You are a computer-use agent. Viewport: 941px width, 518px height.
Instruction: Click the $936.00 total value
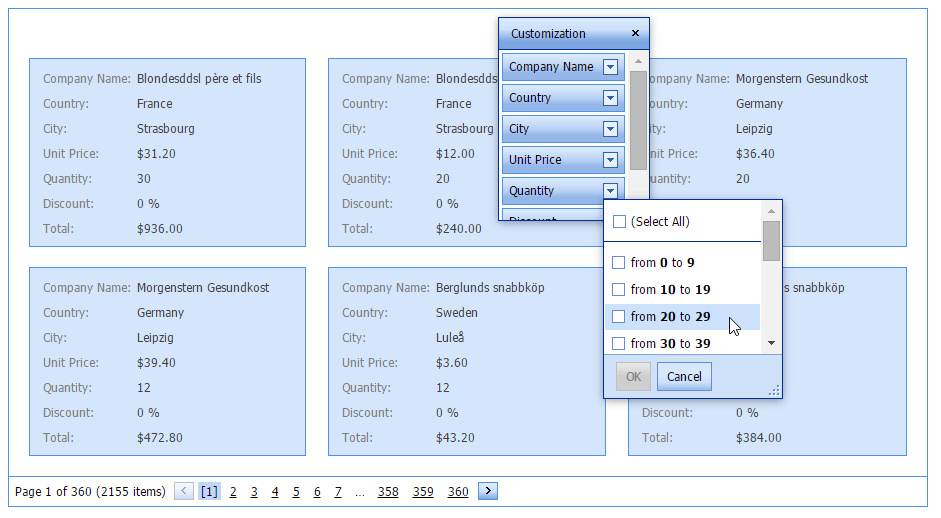[160, 229]
